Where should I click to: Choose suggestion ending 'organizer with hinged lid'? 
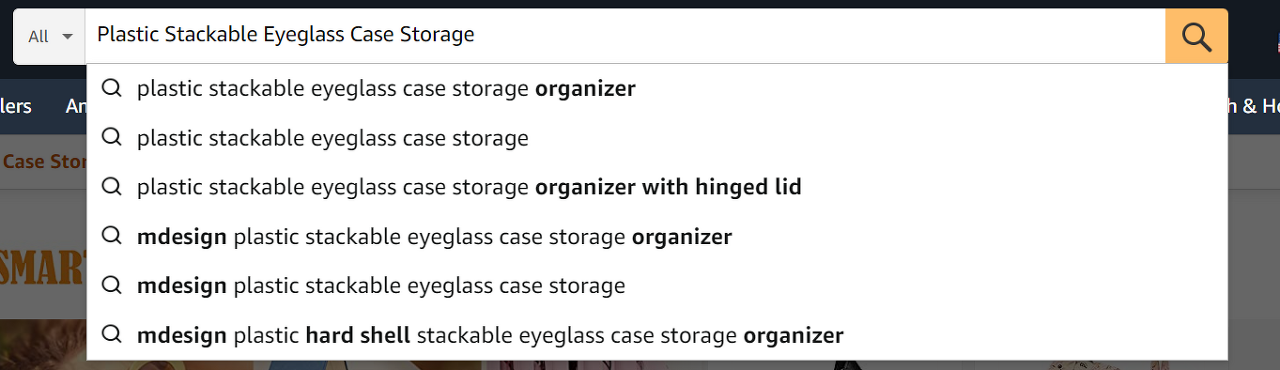657,187
